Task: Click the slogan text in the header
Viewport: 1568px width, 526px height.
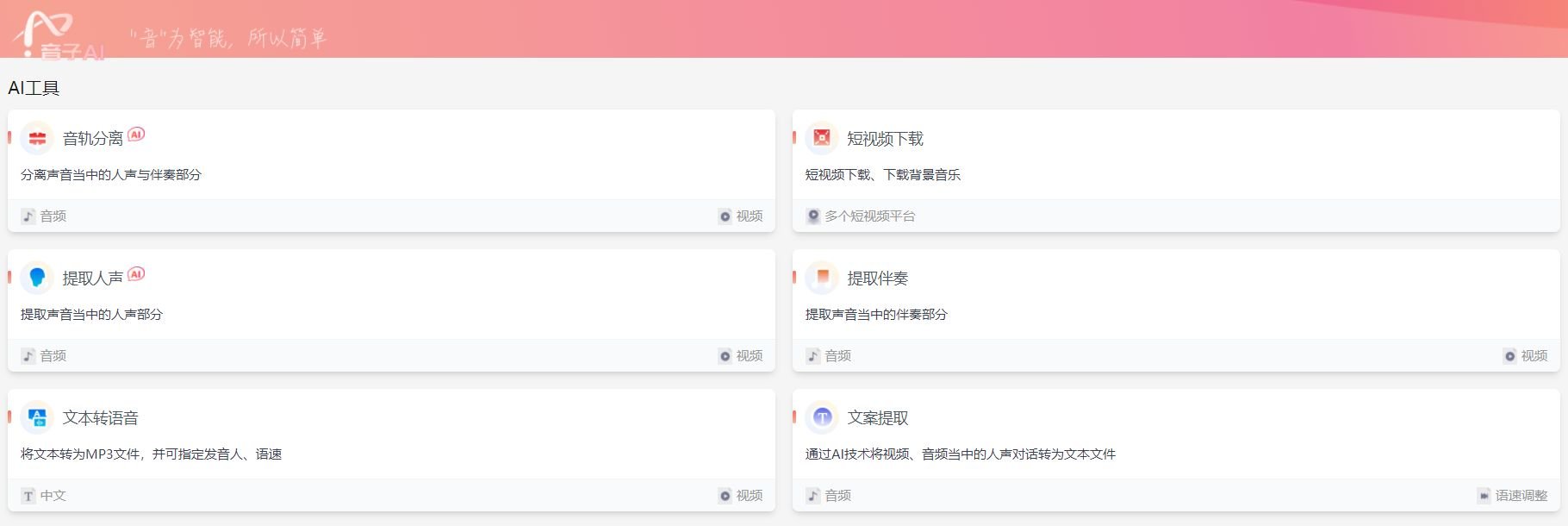Action: point(231,37)
